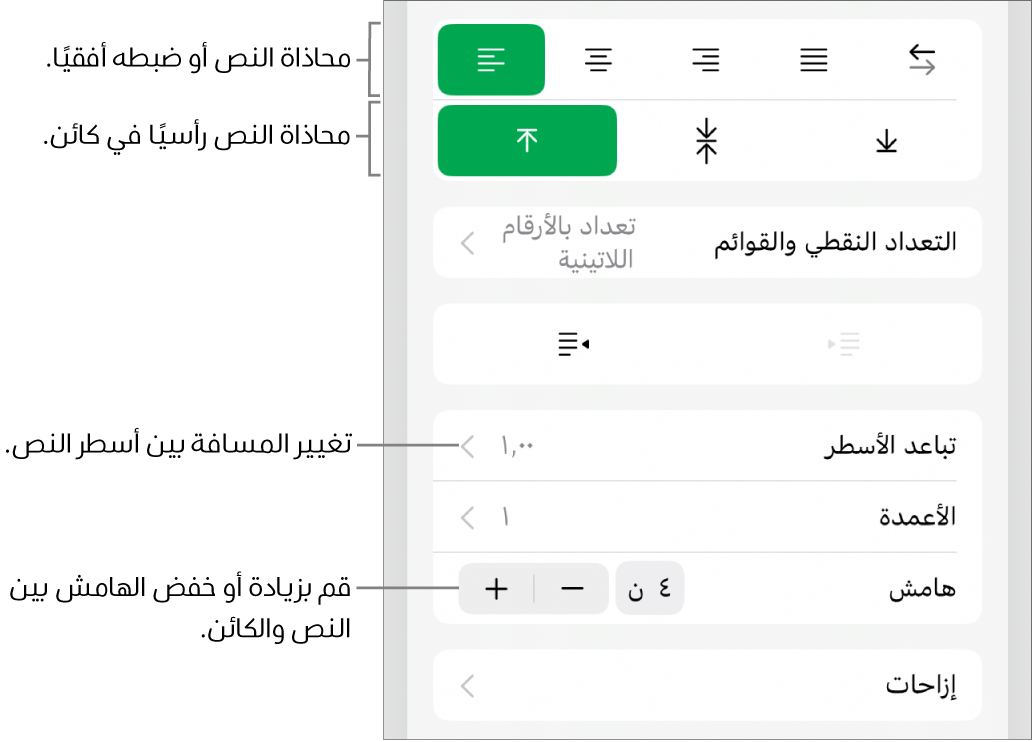Viewport: 1033px width, 742px height.
Task: Click the outdent list icon
Action: tap(573, 344)
